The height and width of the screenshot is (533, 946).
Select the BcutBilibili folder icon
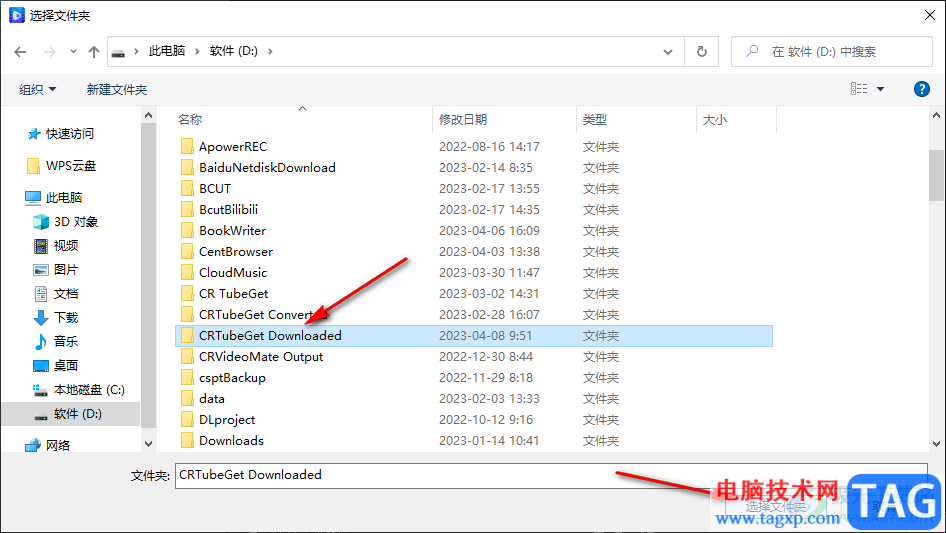(187, 209)
